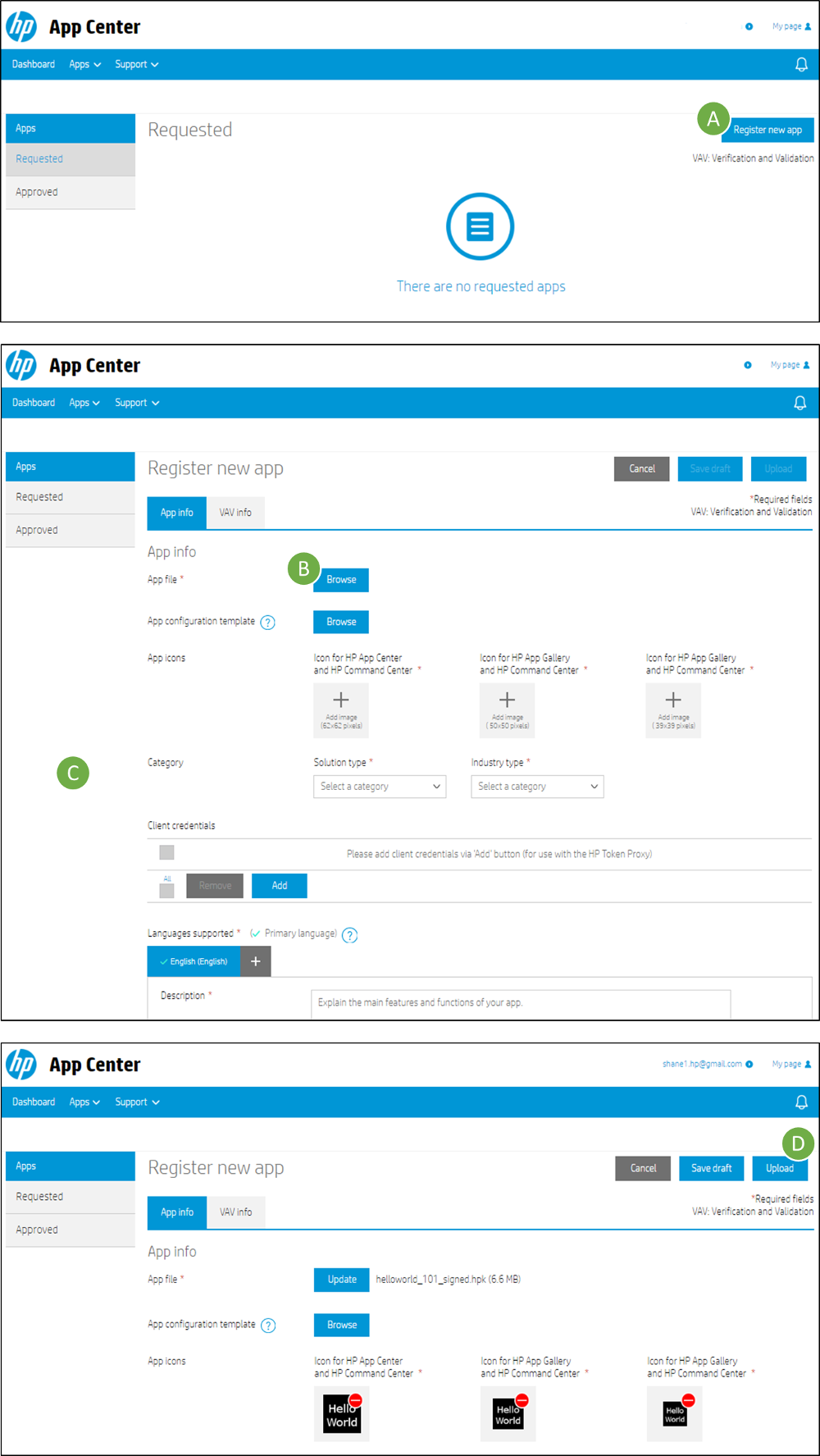This screenshot has height=1456, width=820.
Task: Click Cancel on the helloworld app form
Action: point(643,1168)
